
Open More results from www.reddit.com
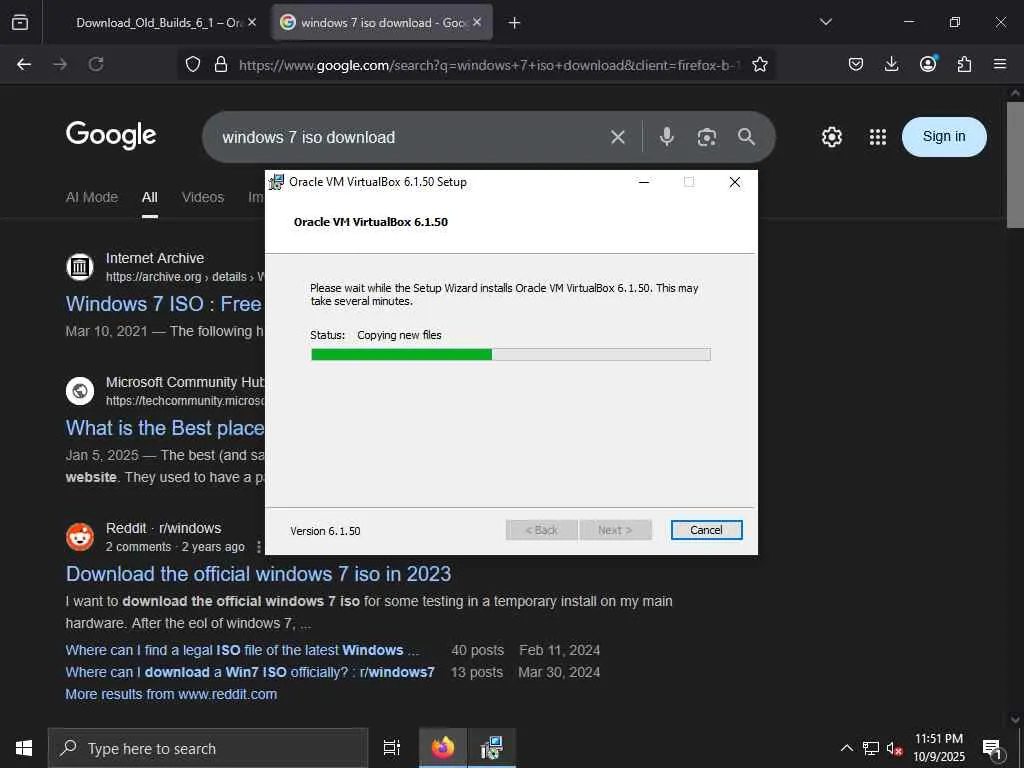click(x=171, y=694)
